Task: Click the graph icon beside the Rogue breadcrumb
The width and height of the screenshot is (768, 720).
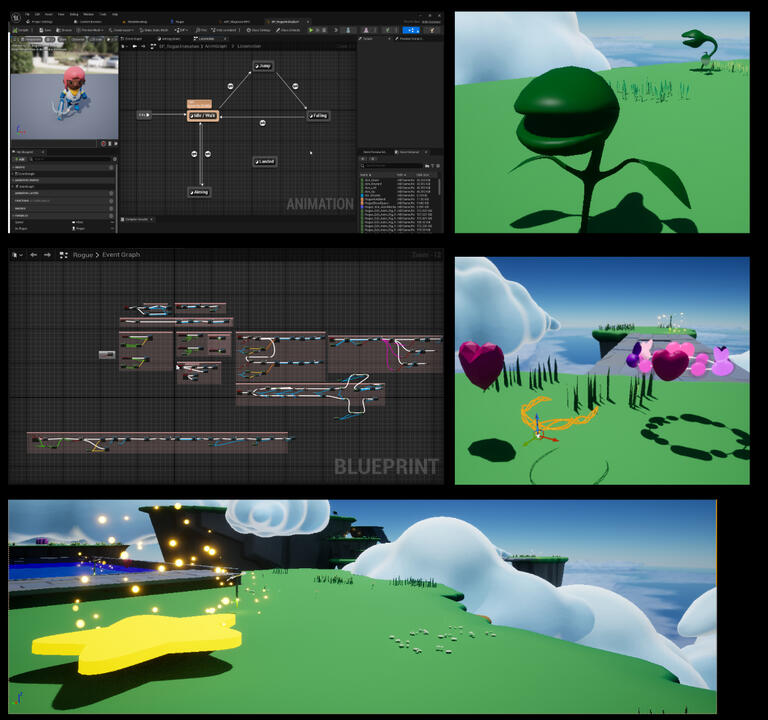Action: tap(64, 255)
